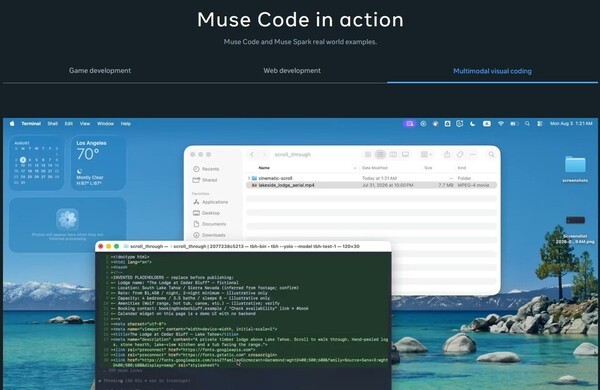Switch Finder to list view

click(x=380, y=154)
